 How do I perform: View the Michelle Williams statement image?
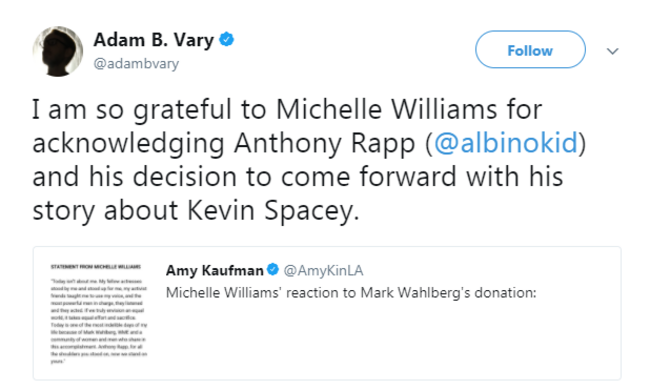click(x=99, y=313)
